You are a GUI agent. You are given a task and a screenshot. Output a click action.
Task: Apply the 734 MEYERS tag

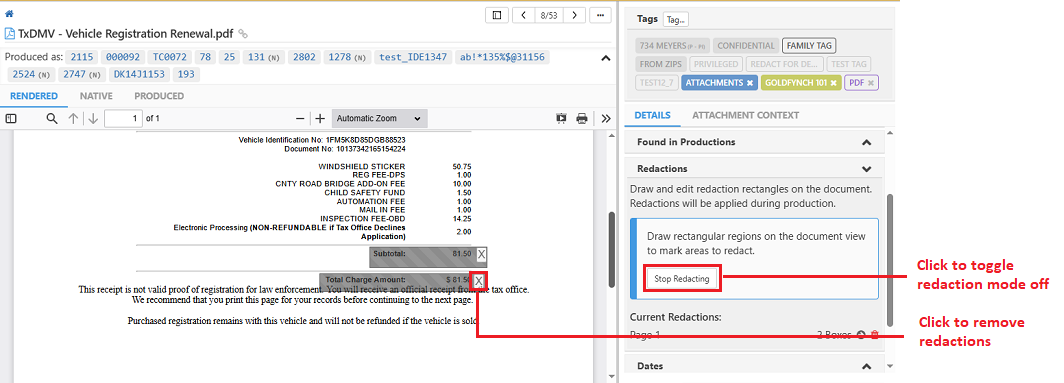[671, 45]
